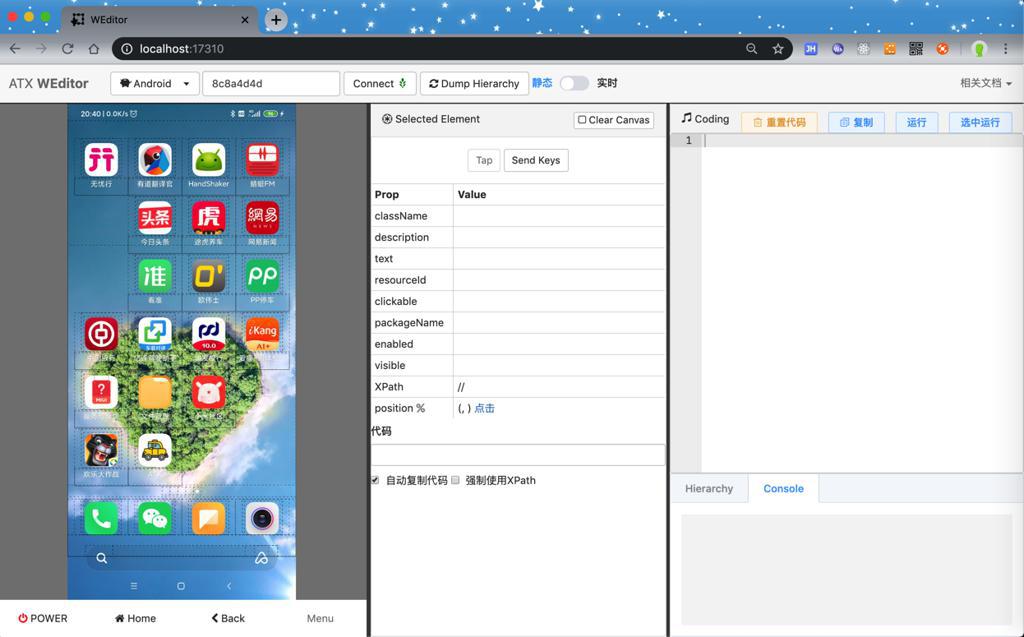This screenshot has width=1024, height=637.
Task: Check the Clear Canvas checkbox
Action: point(582,120)
